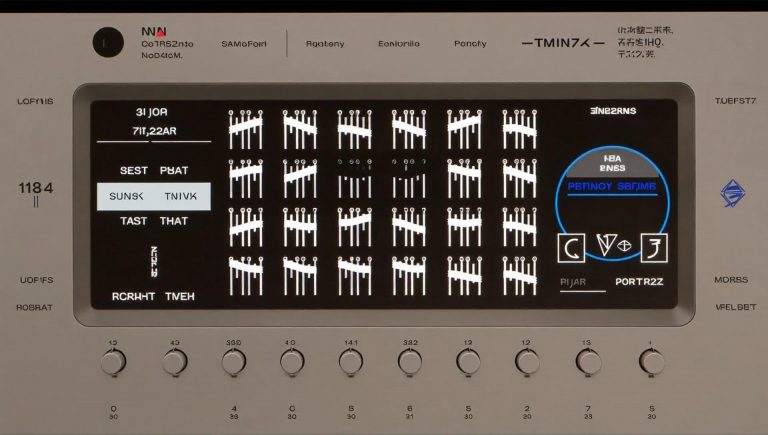
Task: Click the dimmed fader group in second row
Action: tap(354, 178)
